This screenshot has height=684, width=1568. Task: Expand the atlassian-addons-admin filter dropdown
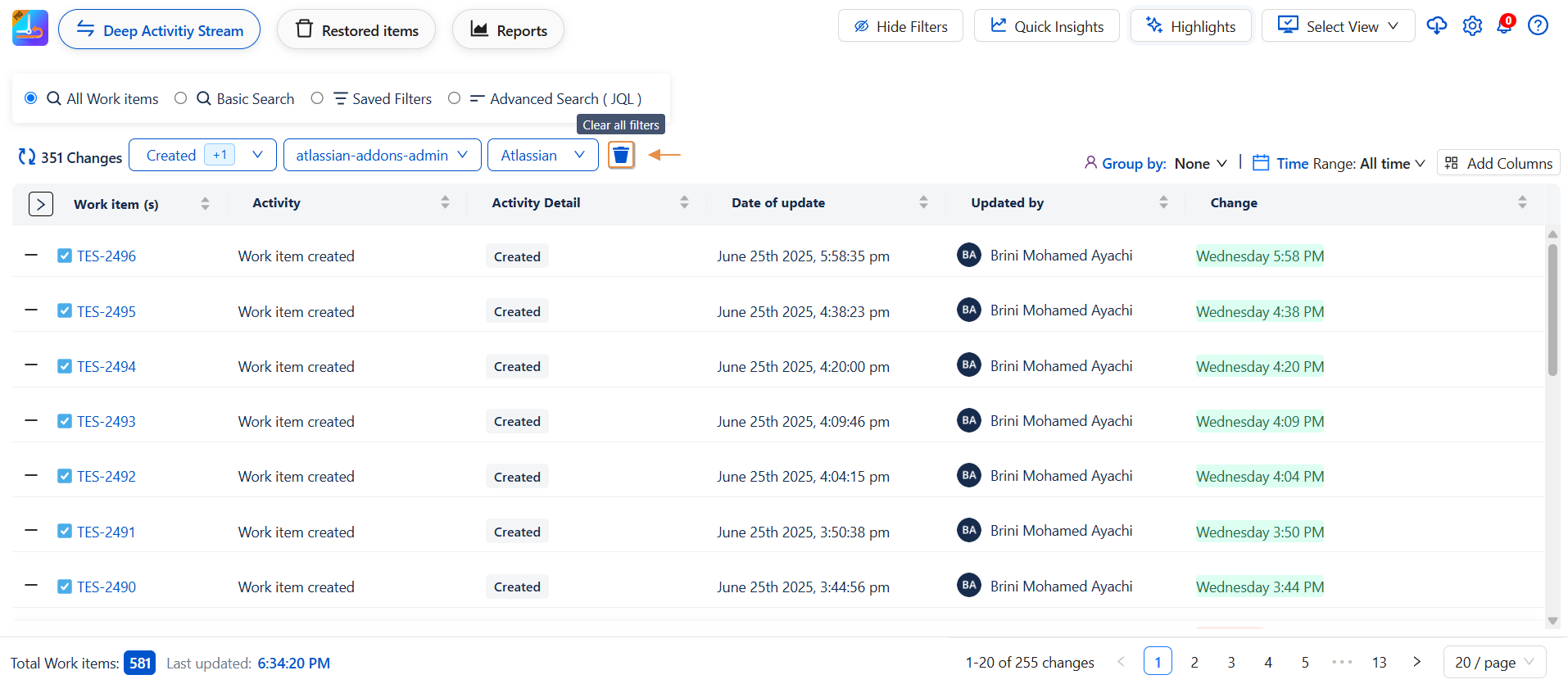tap(382, 155)
